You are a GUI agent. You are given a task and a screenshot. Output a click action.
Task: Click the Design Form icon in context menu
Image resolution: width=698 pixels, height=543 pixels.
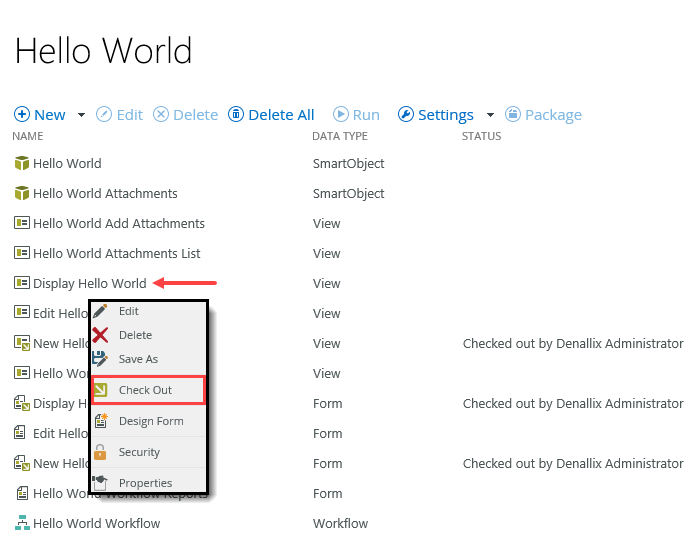pyautogui.click(x=100, y=421)
